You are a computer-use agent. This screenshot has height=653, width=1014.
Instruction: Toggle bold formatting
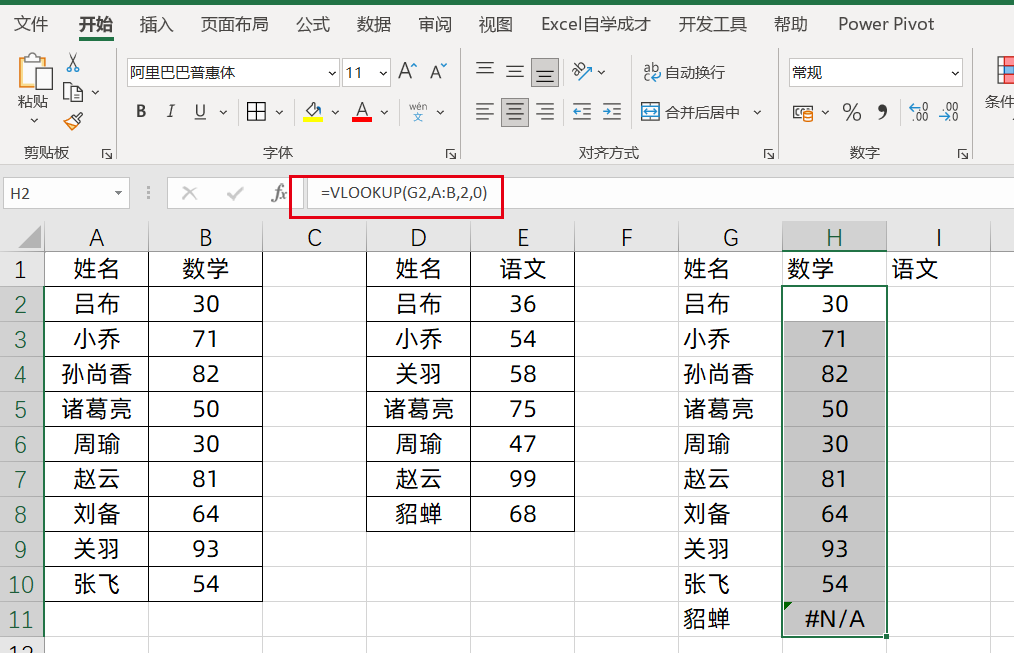point(141,112)
